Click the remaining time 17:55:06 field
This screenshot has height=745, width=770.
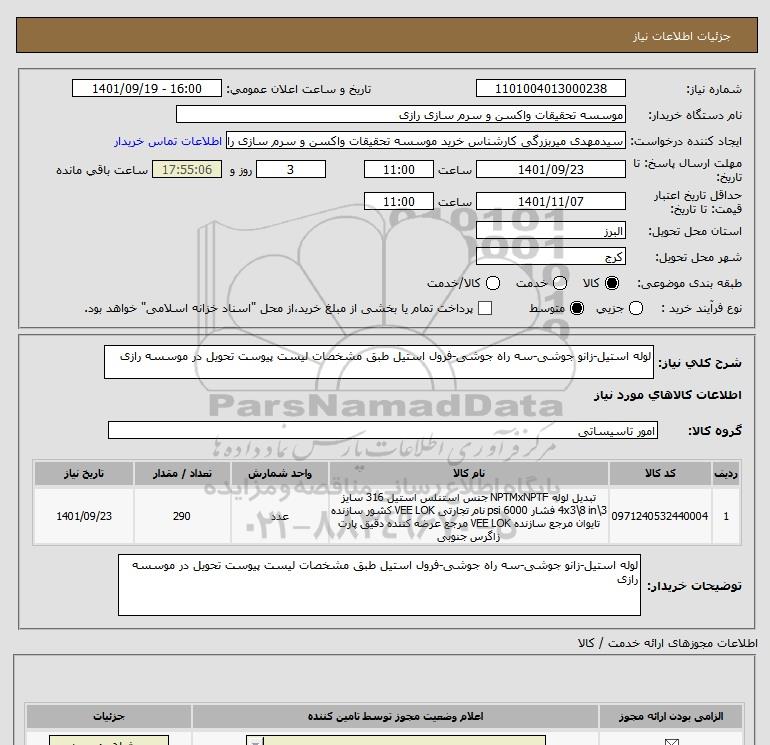click(x=187, y=169)
